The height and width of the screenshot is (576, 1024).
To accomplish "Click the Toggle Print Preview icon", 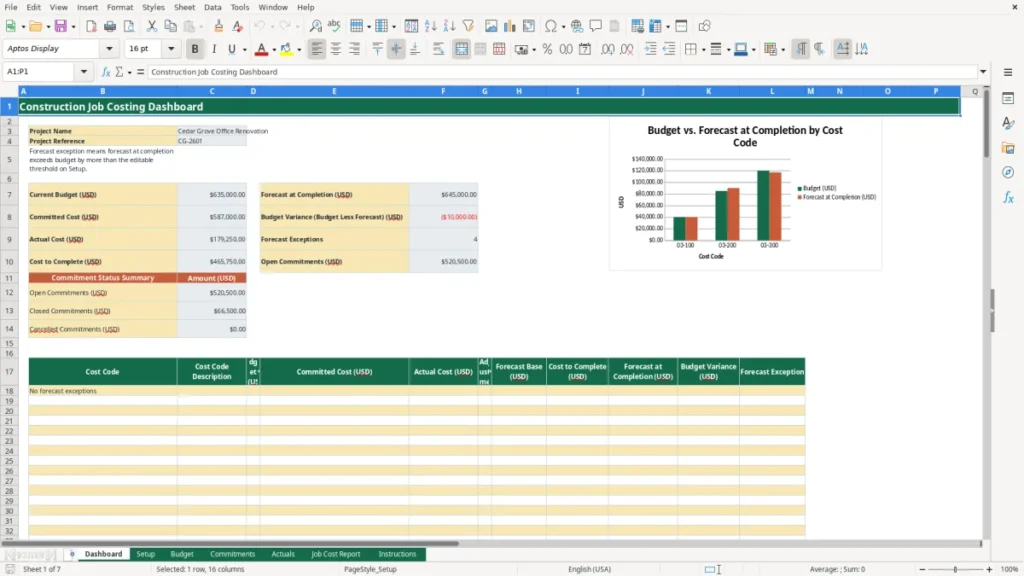I will pyautogui.click(x=129, y=26).
